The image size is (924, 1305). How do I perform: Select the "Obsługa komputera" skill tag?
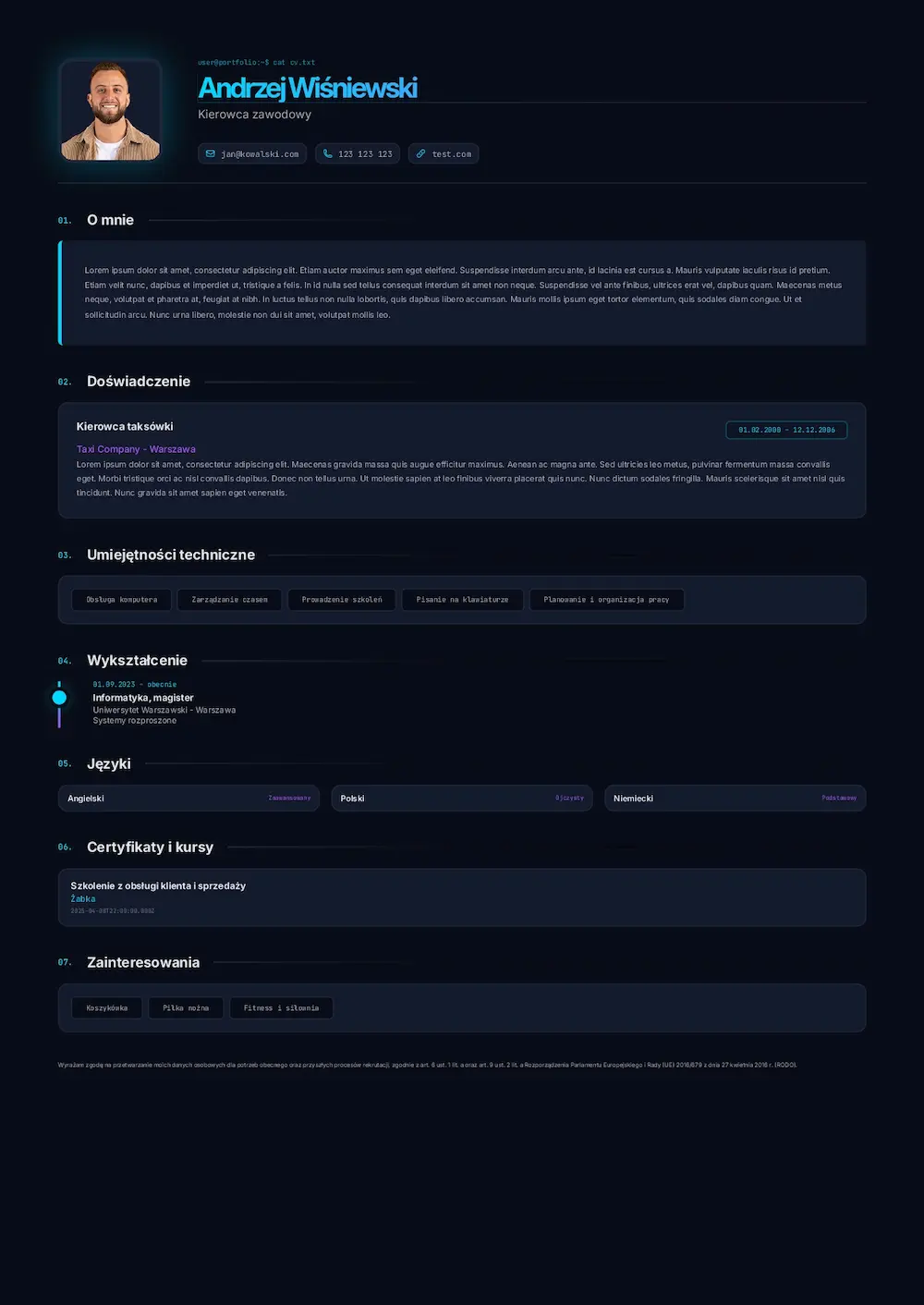click(122, 600)
